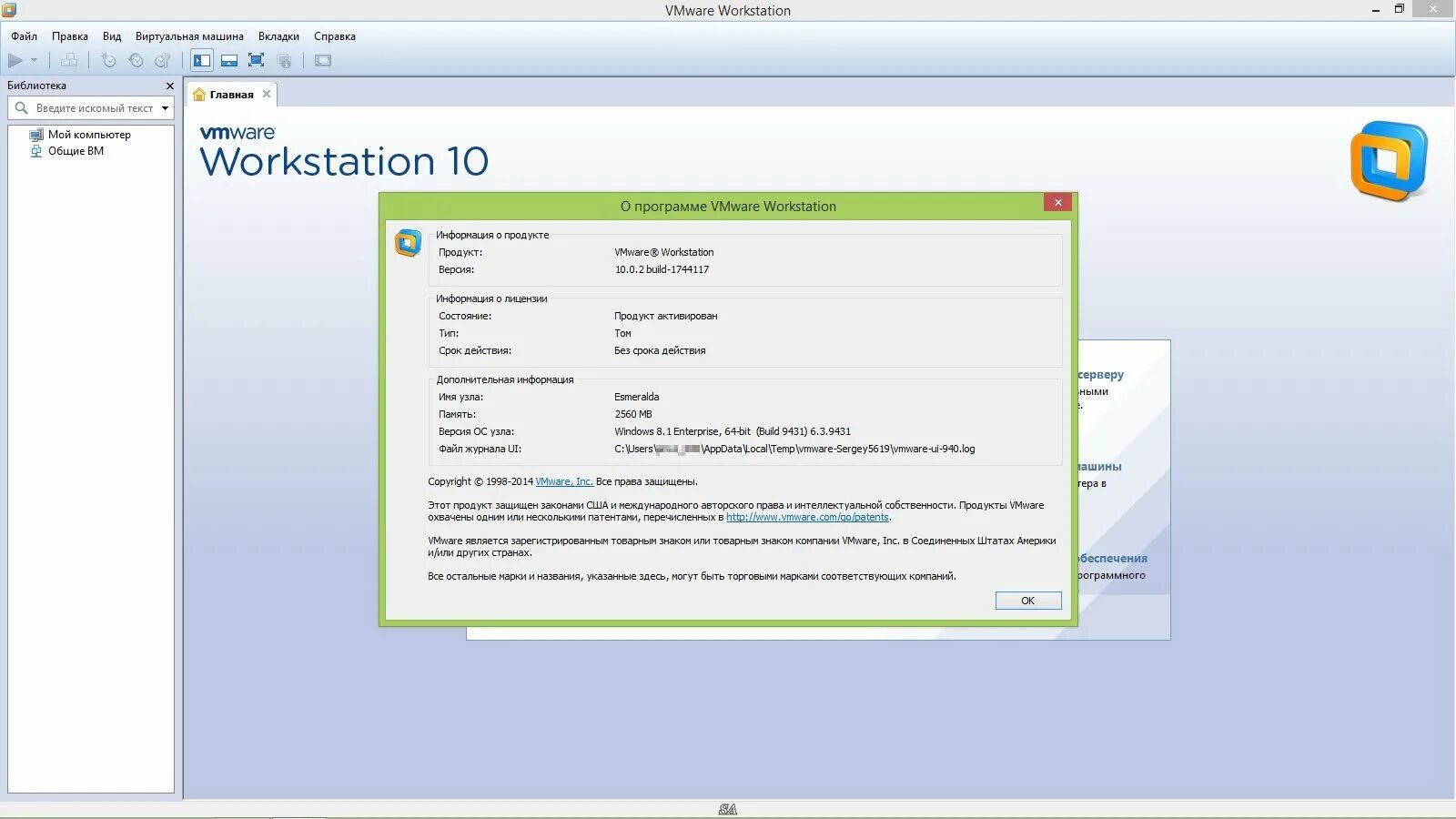The width and height of the screenshot is (1456, 819).
Task: Click the vmware Workstation 10 heading
Action: click(344, 153)
